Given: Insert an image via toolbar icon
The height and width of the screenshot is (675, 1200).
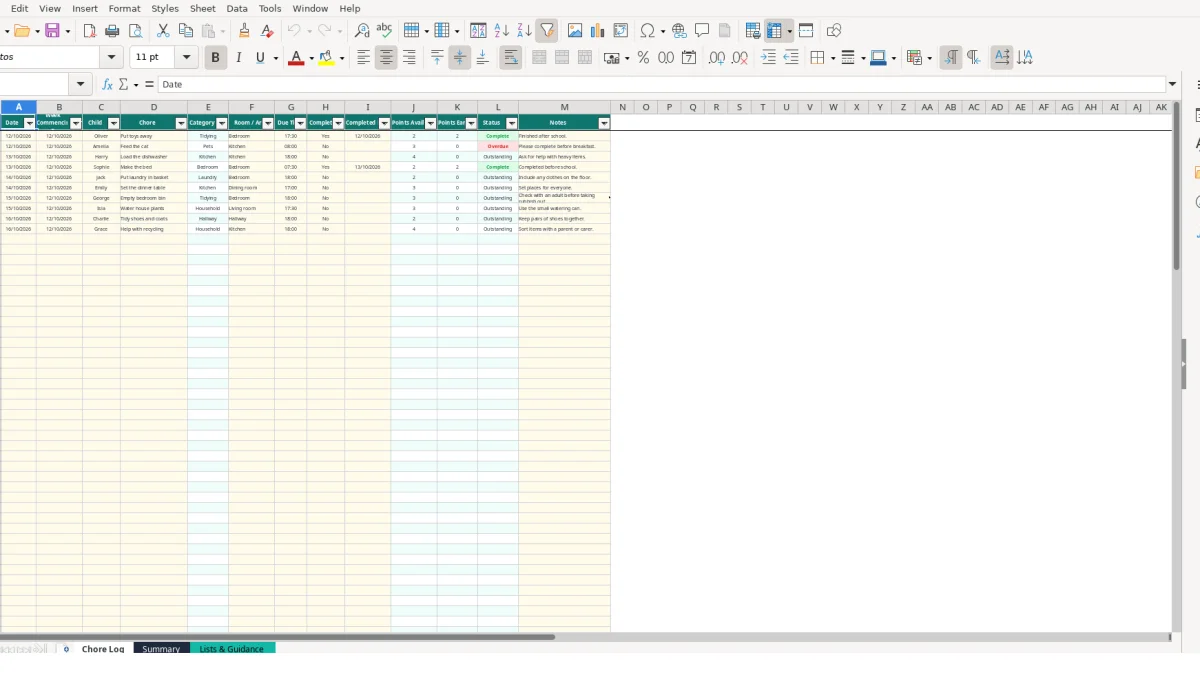Looking at the screenshot, I should click(x=575, y=31).
